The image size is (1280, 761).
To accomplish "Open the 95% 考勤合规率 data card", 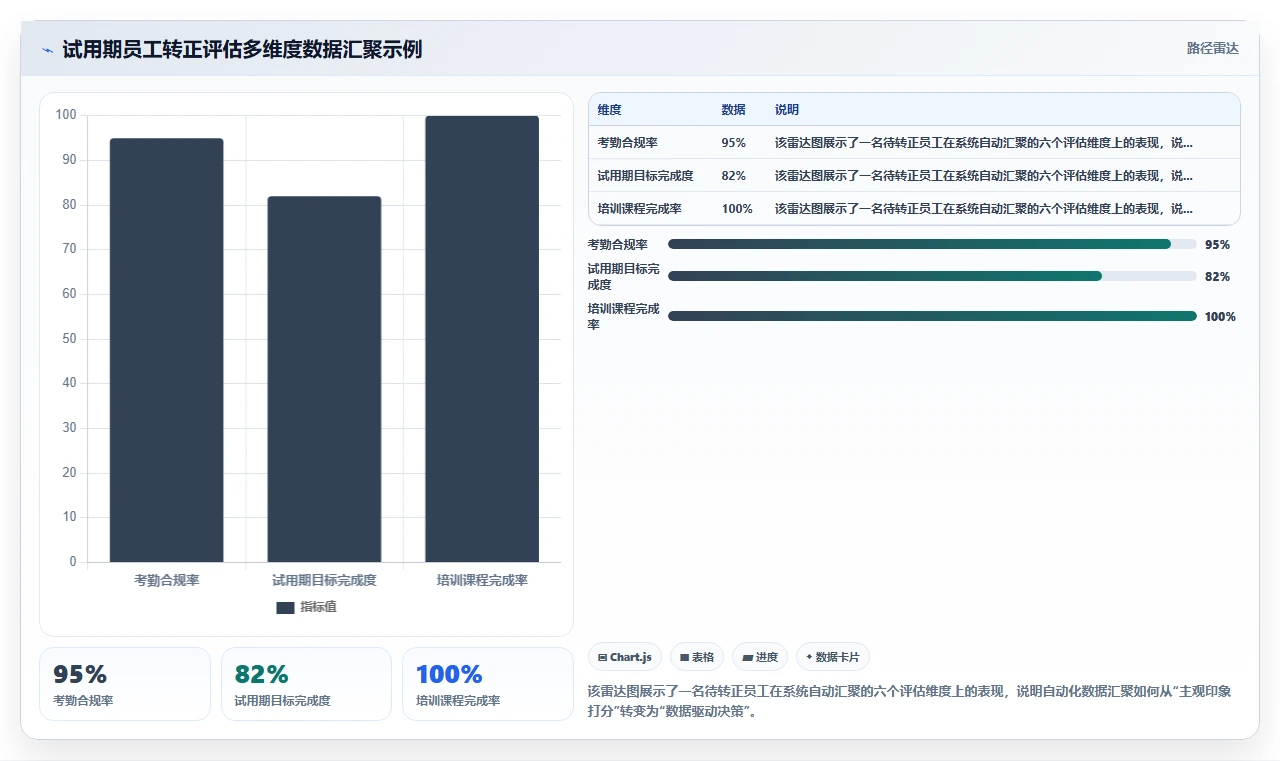I will click(125, 684).
